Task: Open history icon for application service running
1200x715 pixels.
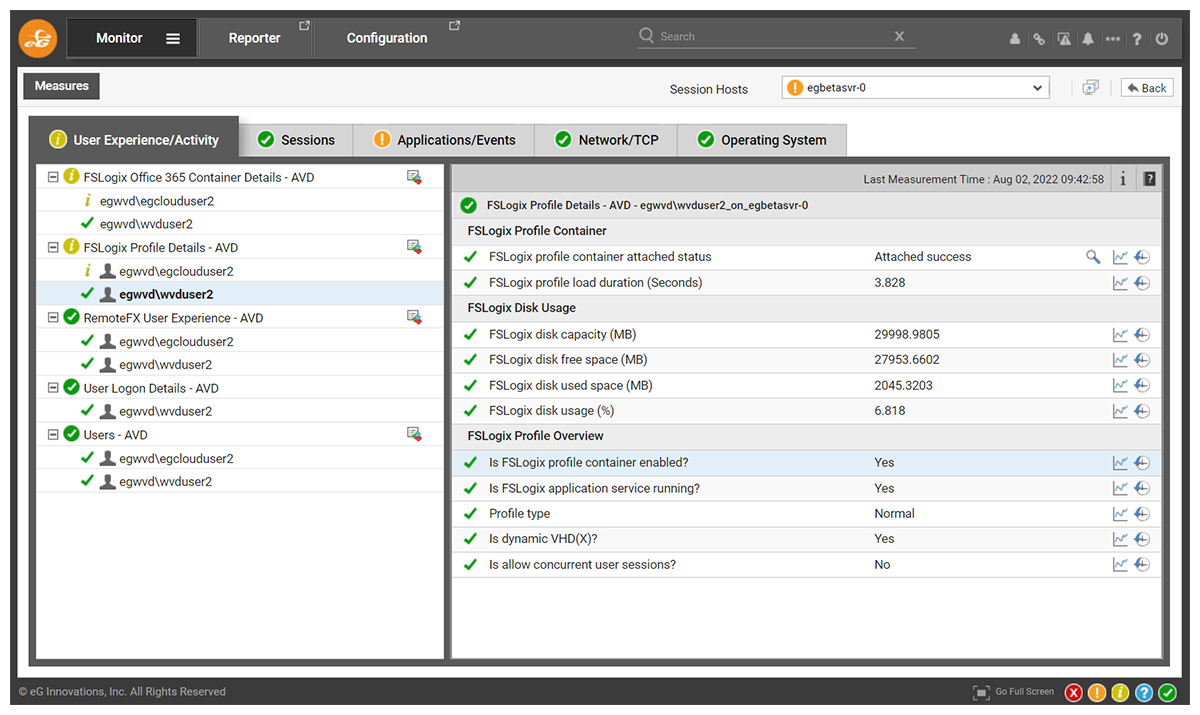Action: 1142,489
